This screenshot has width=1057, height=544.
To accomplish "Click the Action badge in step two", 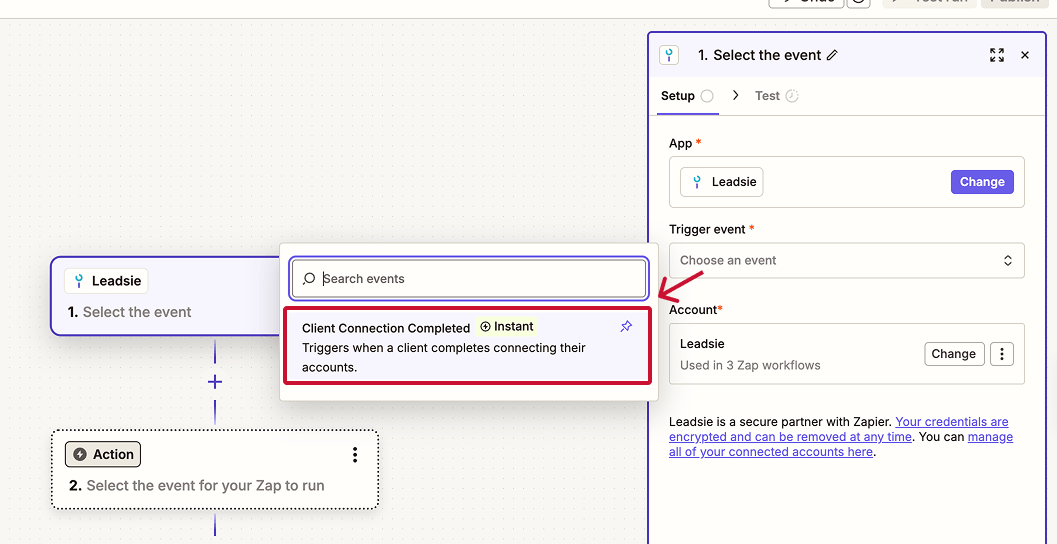I will pos(102,454).
